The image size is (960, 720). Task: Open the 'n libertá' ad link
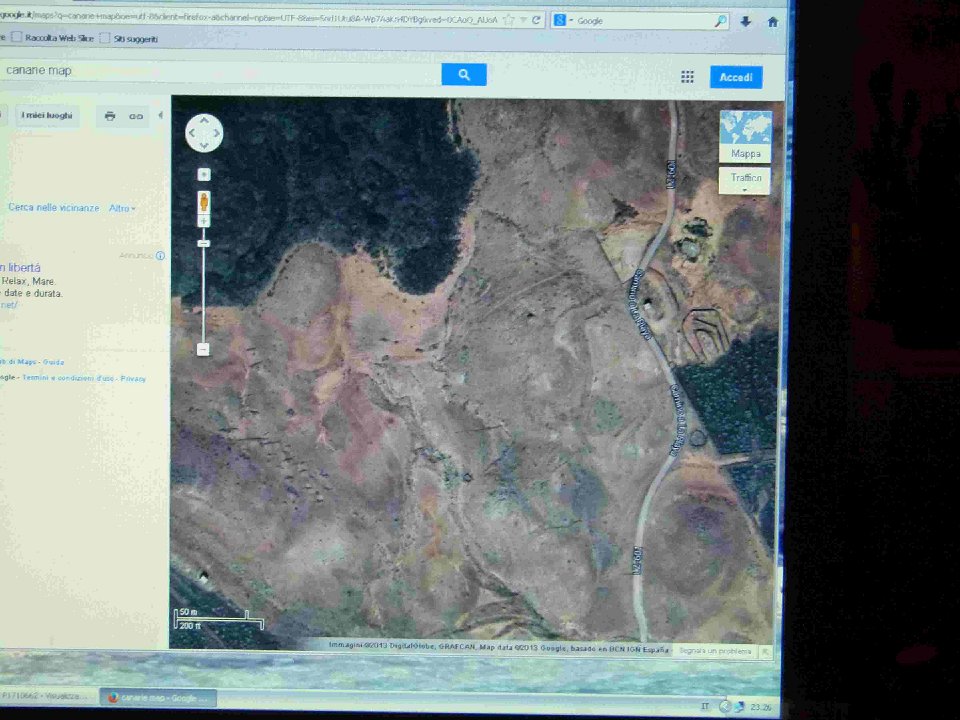20,268
